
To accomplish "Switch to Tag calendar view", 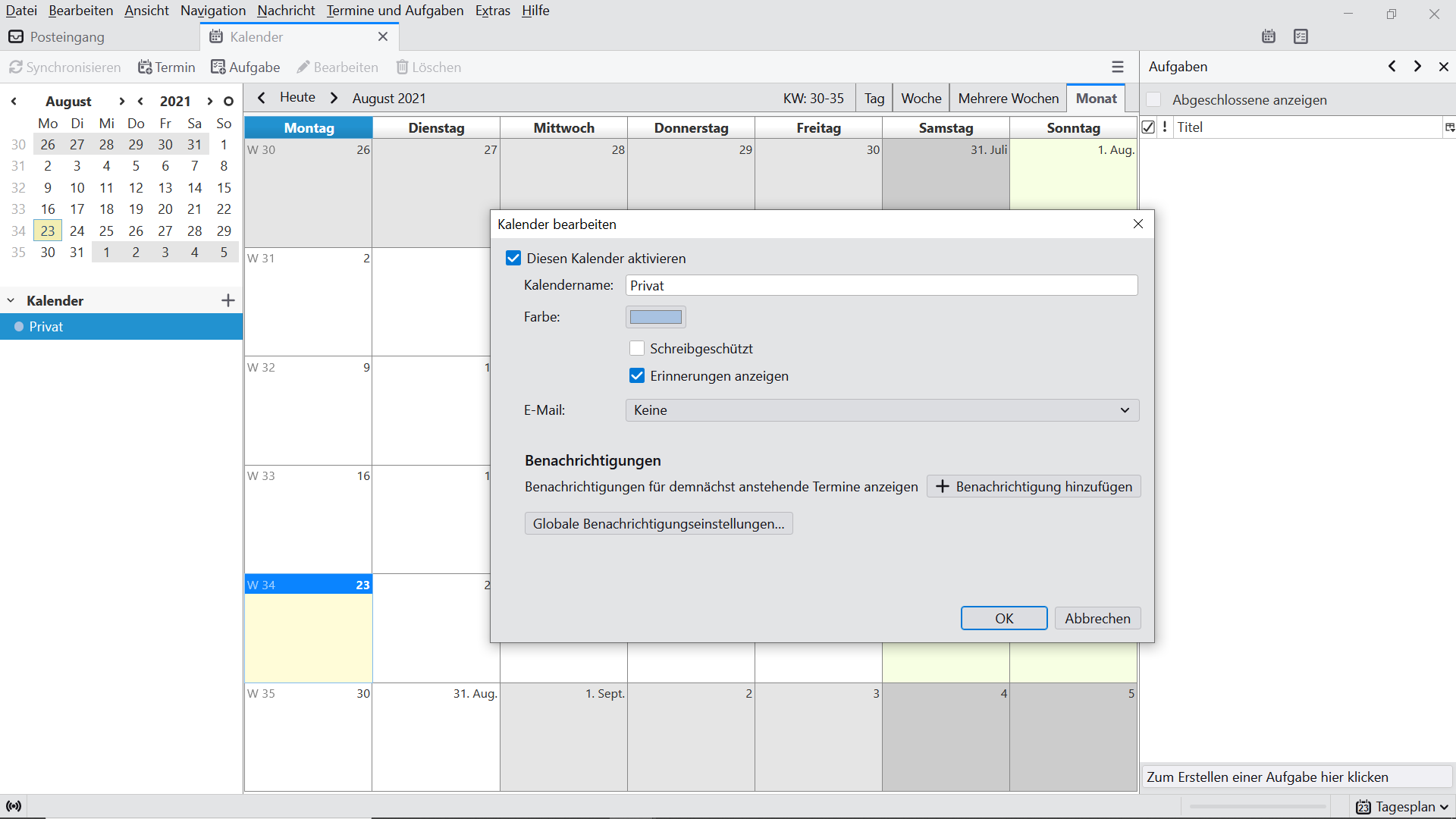I will 874,99.
